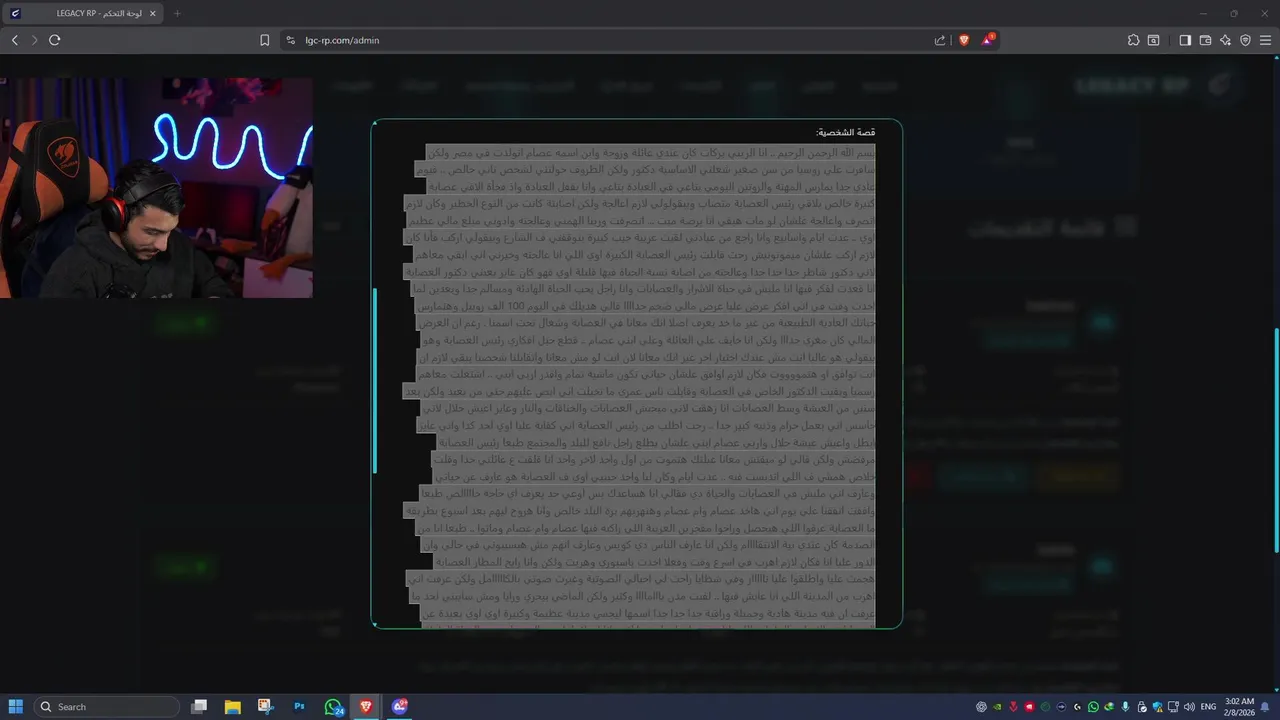Open the browser hamburger main menu
Screen dimensions: 1280x720
(1265, 40)
